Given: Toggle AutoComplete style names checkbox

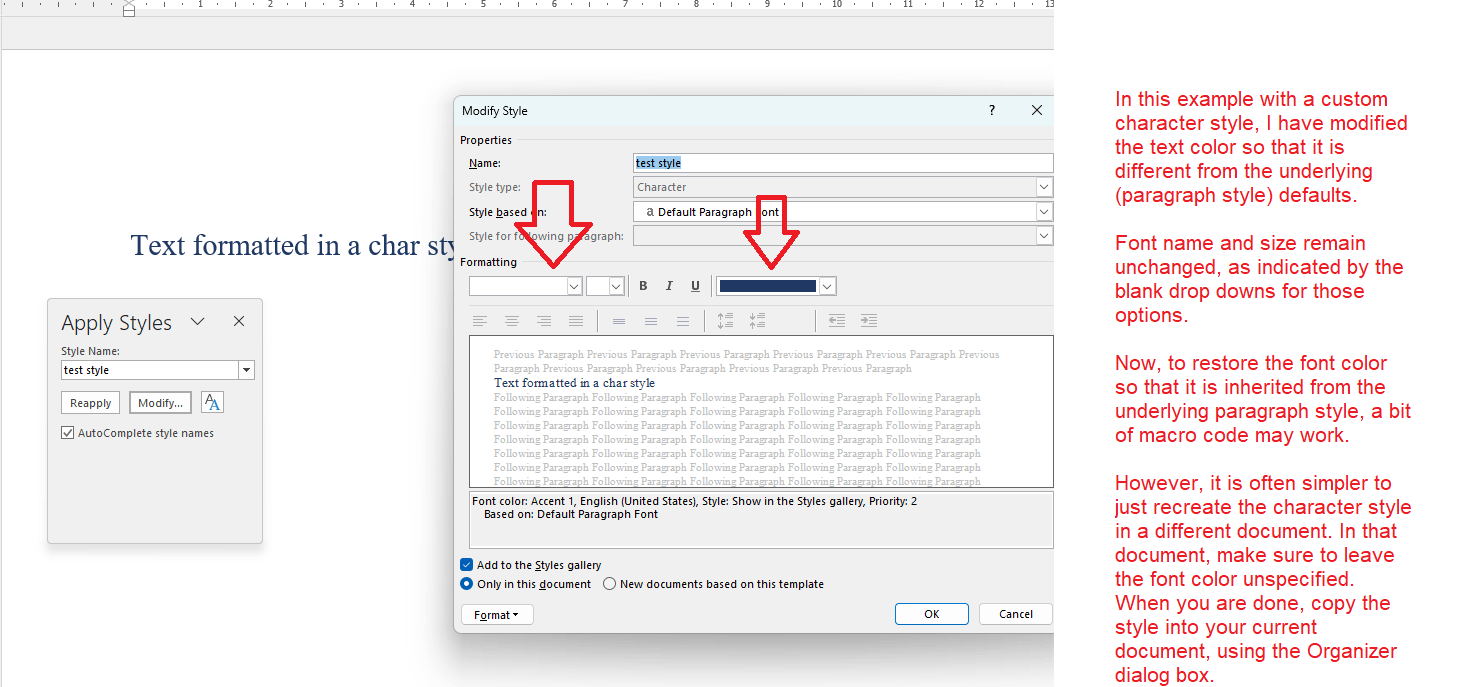Looking at the screenshot, I should [x=68, y=433].
